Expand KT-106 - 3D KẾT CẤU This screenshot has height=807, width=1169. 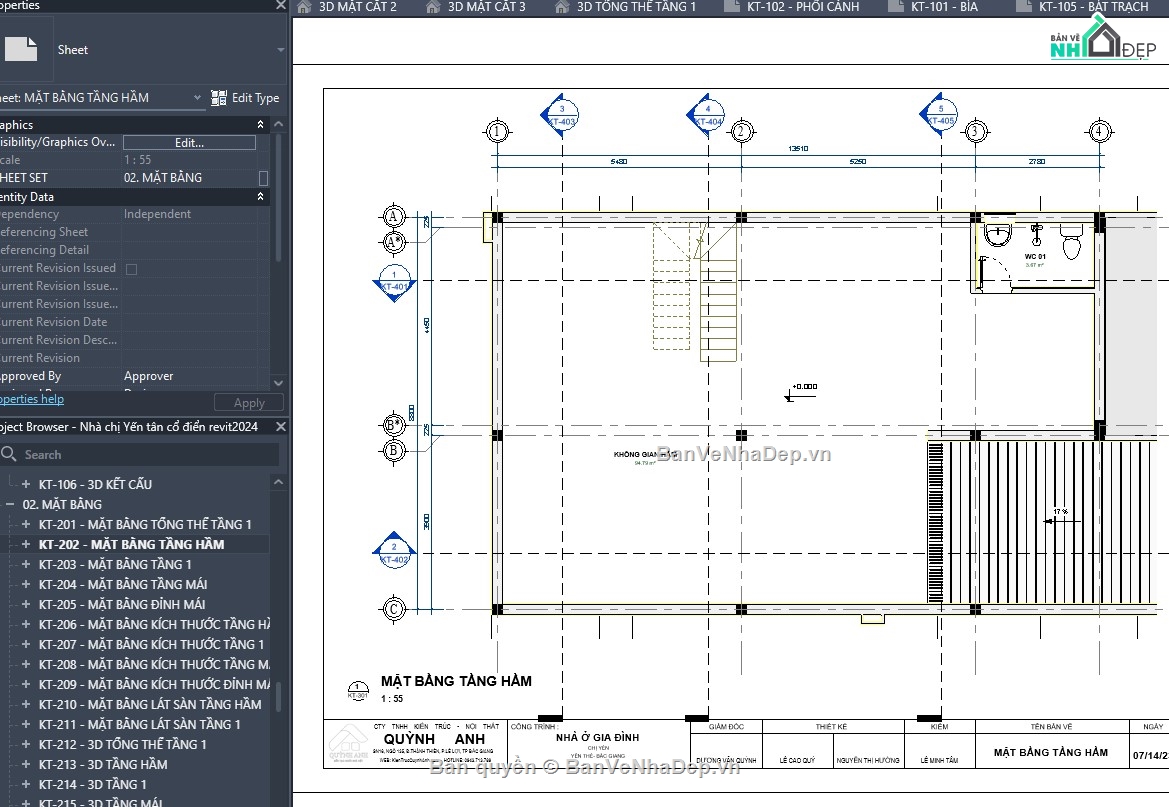26,484
